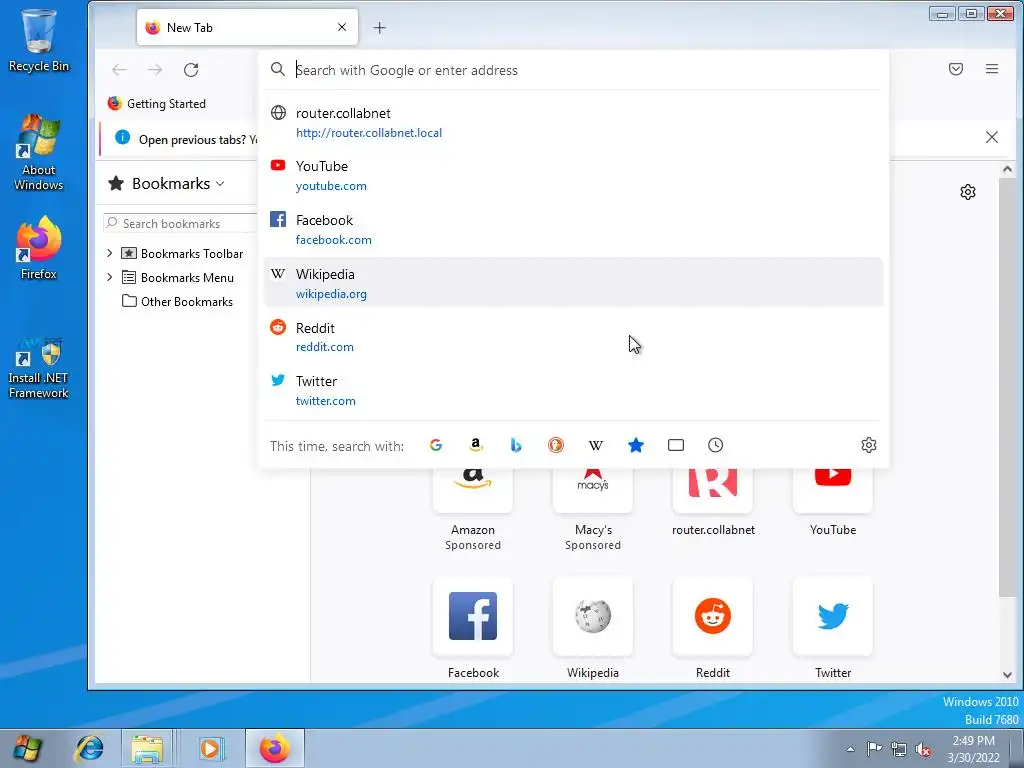
Task: Dismiss the Open previous tabs notification
Action: [991, 137]
